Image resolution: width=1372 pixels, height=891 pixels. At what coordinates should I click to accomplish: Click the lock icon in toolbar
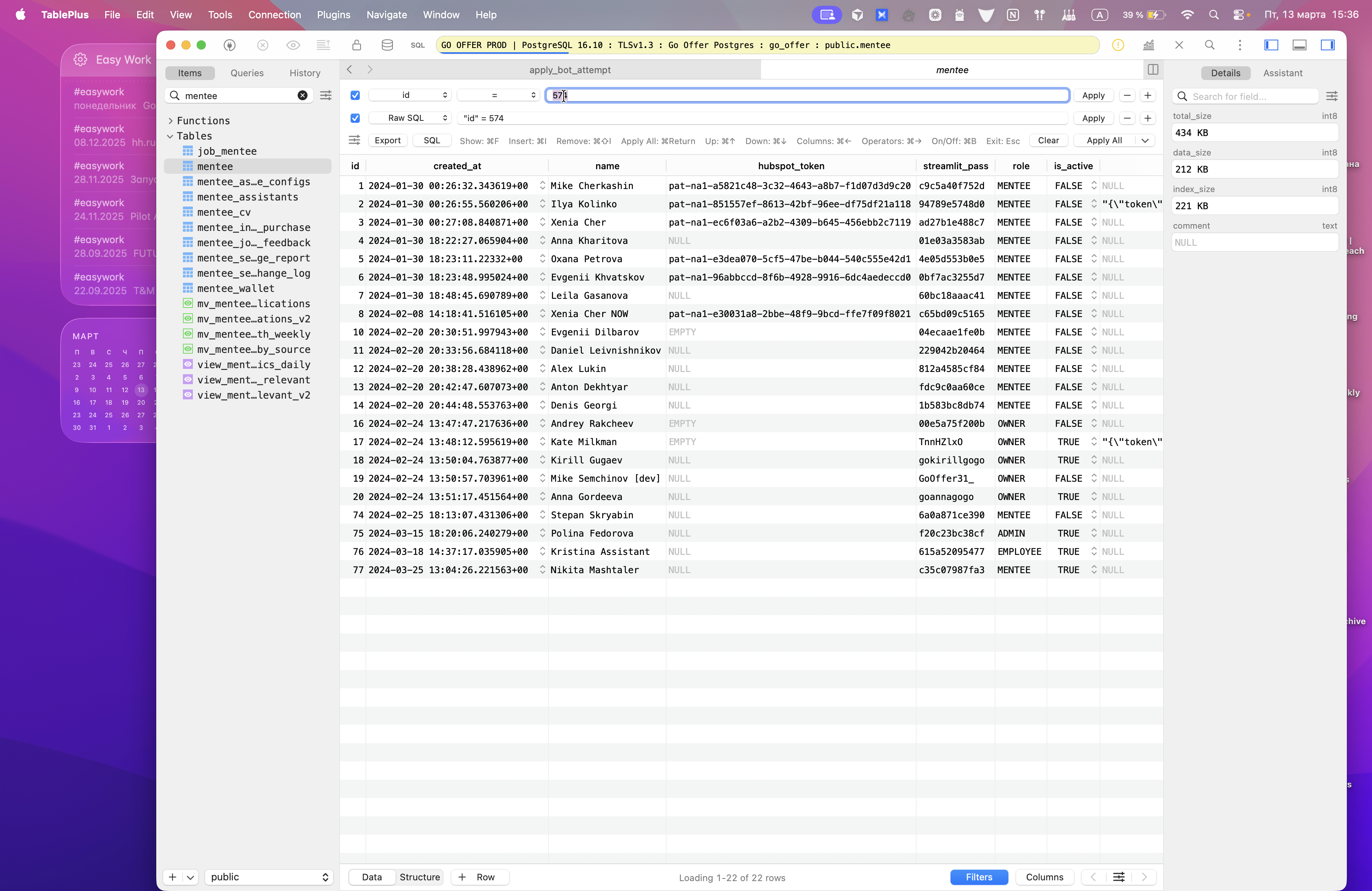coord(356,45)
